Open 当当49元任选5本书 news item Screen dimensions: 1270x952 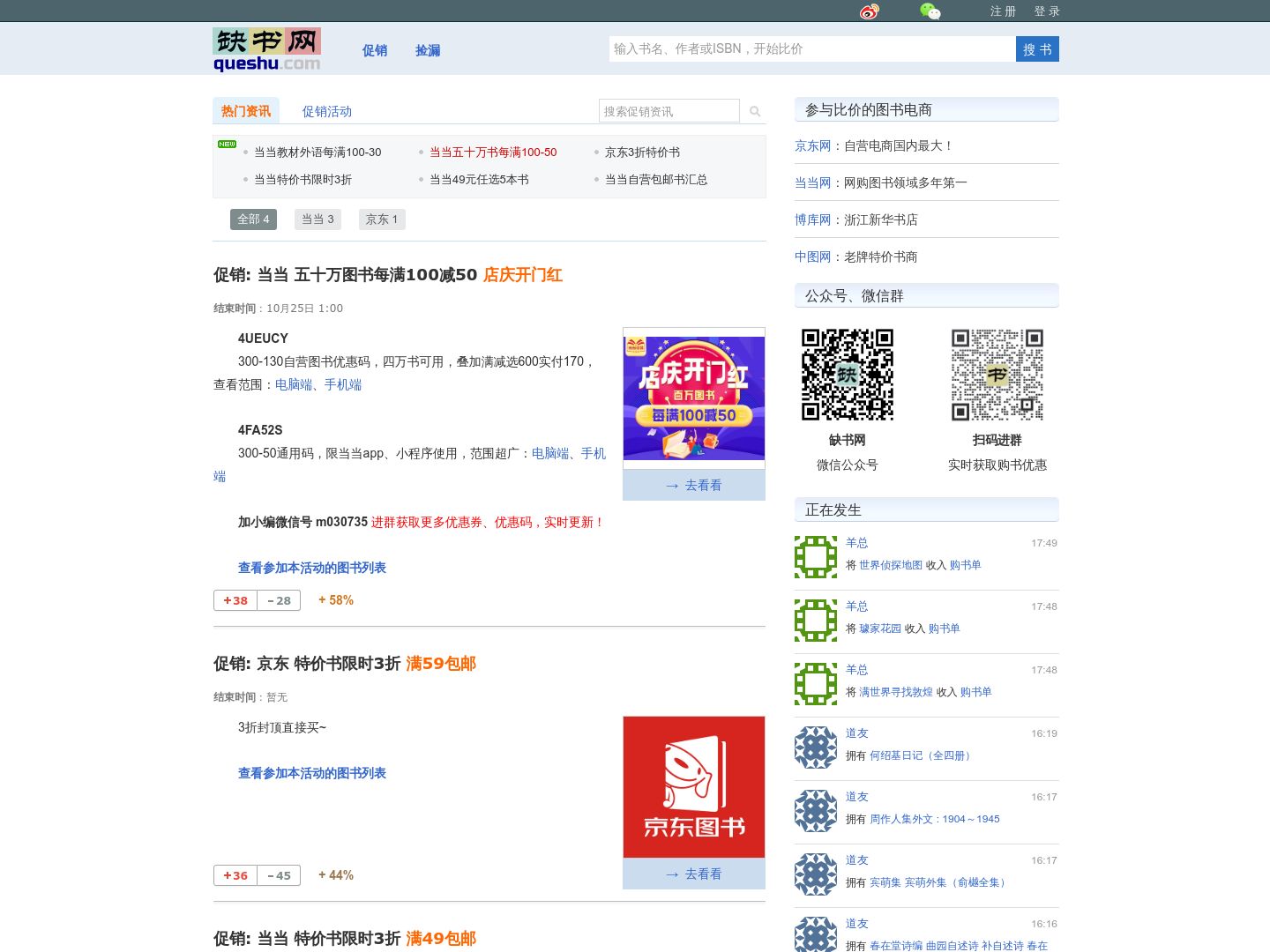(x=479, y=180)
